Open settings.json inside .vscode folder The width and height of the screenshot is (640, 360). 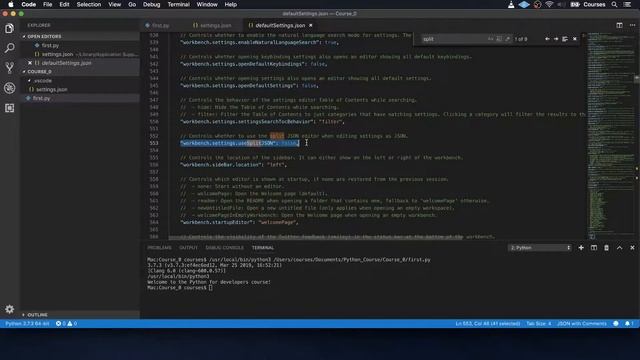coord(51,89)
